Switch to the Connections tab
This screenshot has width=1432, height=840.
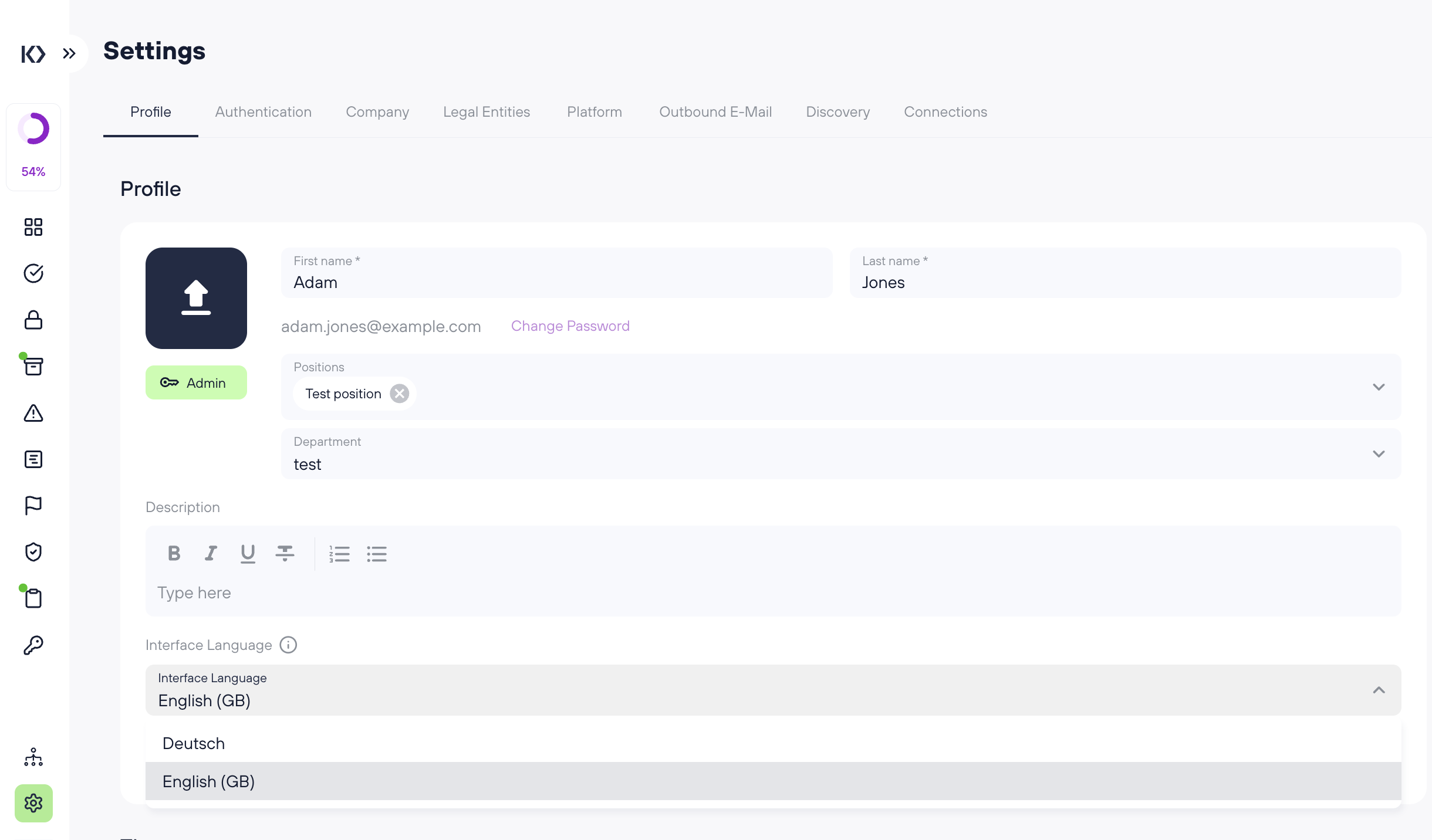click(945, 112)
